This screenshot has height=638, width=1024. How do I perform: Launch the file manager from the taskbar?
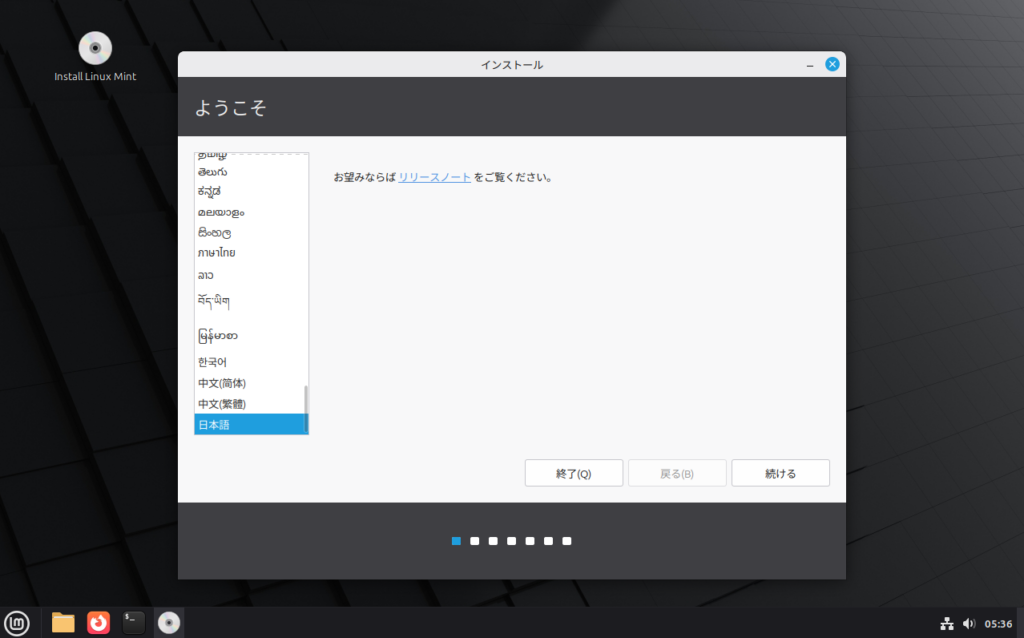[63, 622]
